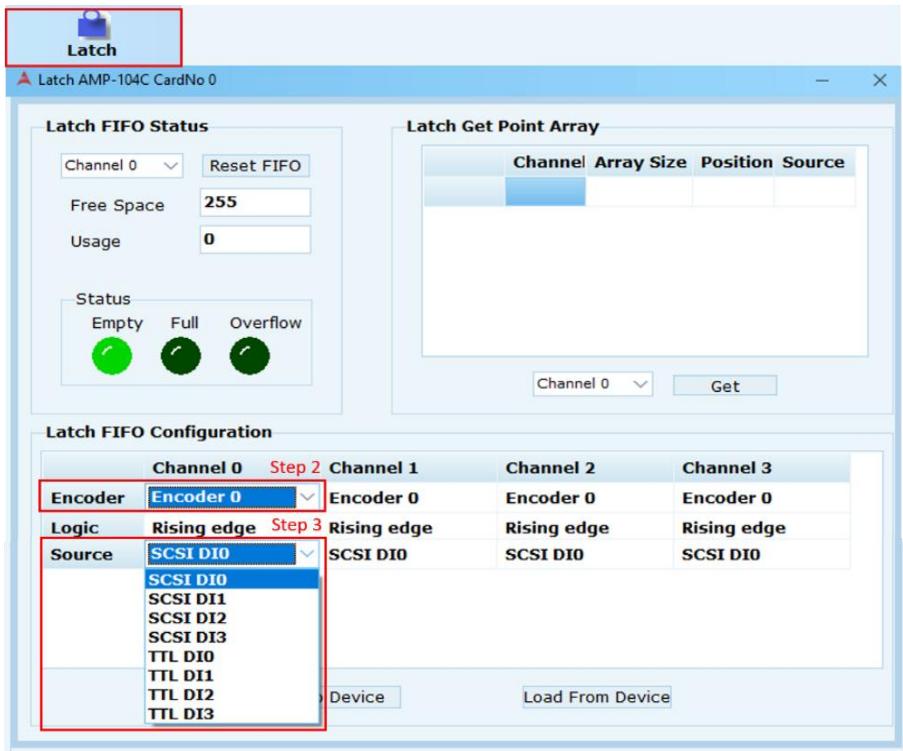
Task: Click the app logo in the title bar
Action: pos(24,79)
